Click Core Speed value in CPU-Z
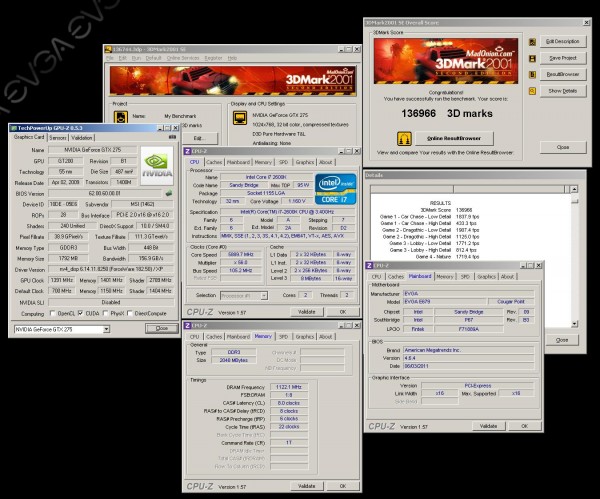 [x=241, y=254]
